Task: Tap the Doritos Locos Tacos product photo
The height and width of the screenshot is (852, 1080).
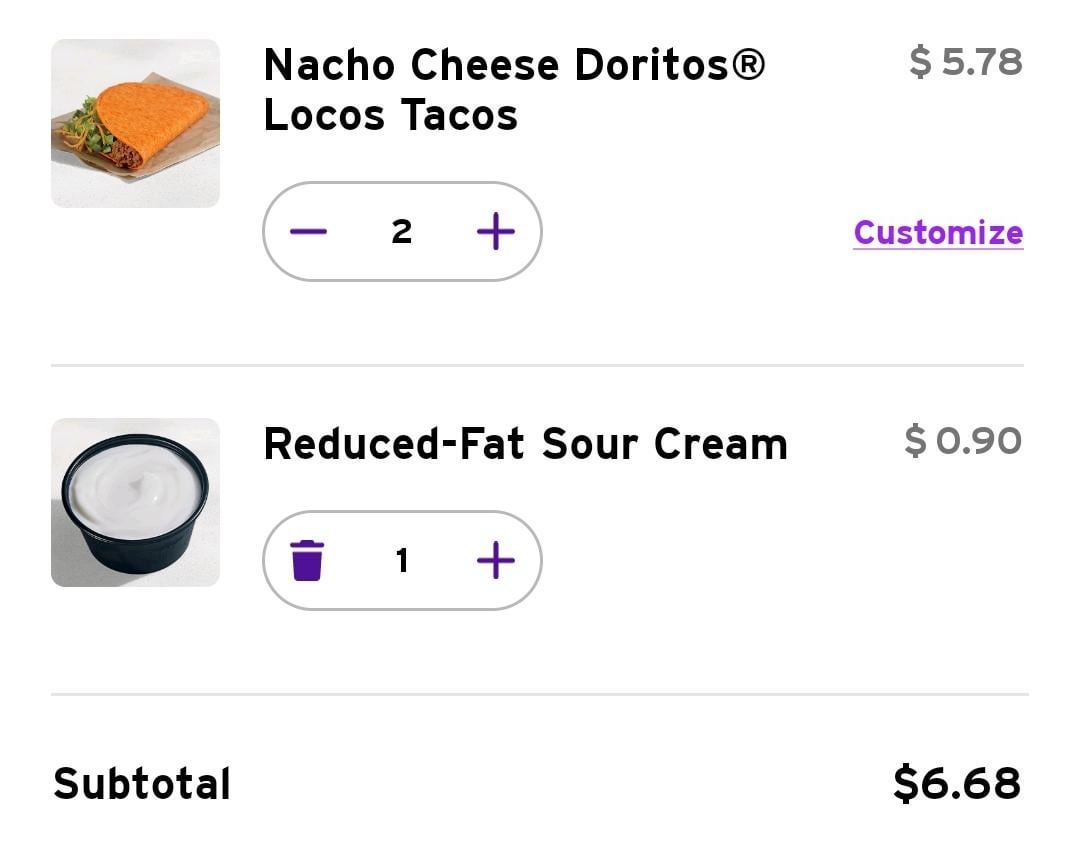Action: pyautogui.click(x=135, y=123)
